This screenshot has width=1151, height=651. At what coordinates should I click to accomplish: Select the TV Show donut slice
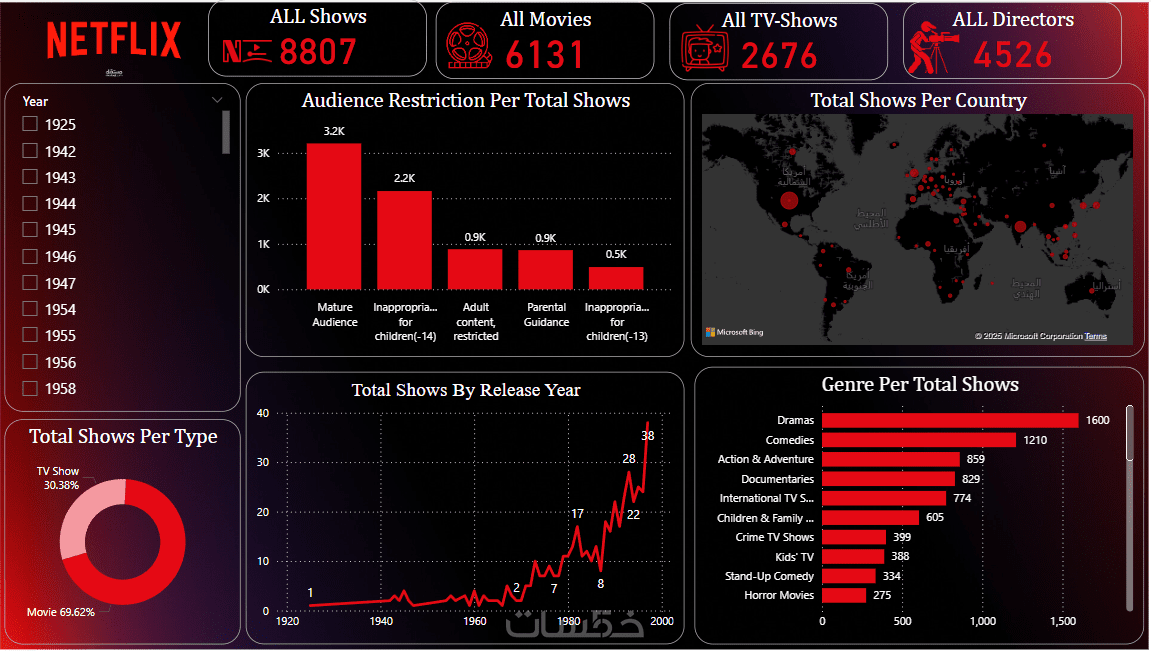(x=82, y=512)
